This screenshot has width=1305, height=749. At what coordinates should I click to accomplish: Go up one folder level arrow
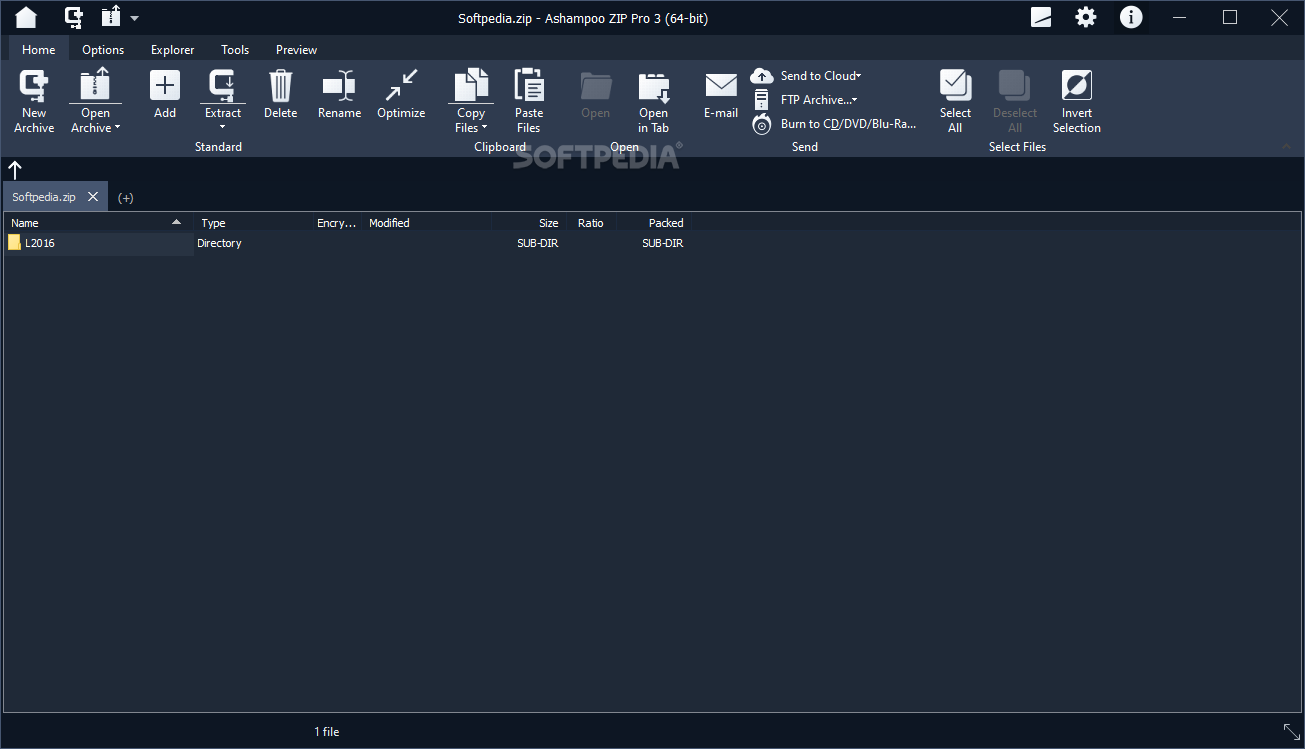(x=15, y=170)
